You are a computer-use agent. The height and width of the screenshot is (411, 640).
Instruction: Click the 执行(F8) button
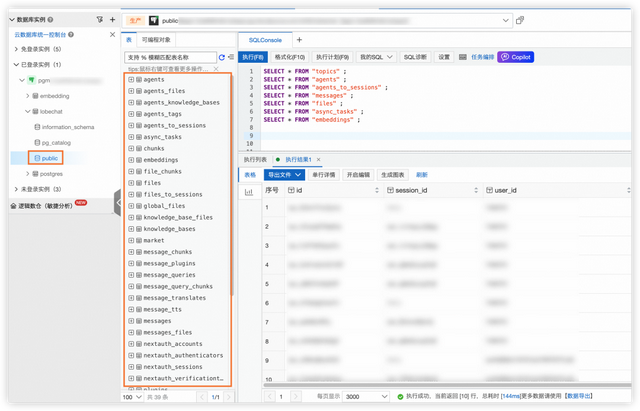tap(253, 57)
